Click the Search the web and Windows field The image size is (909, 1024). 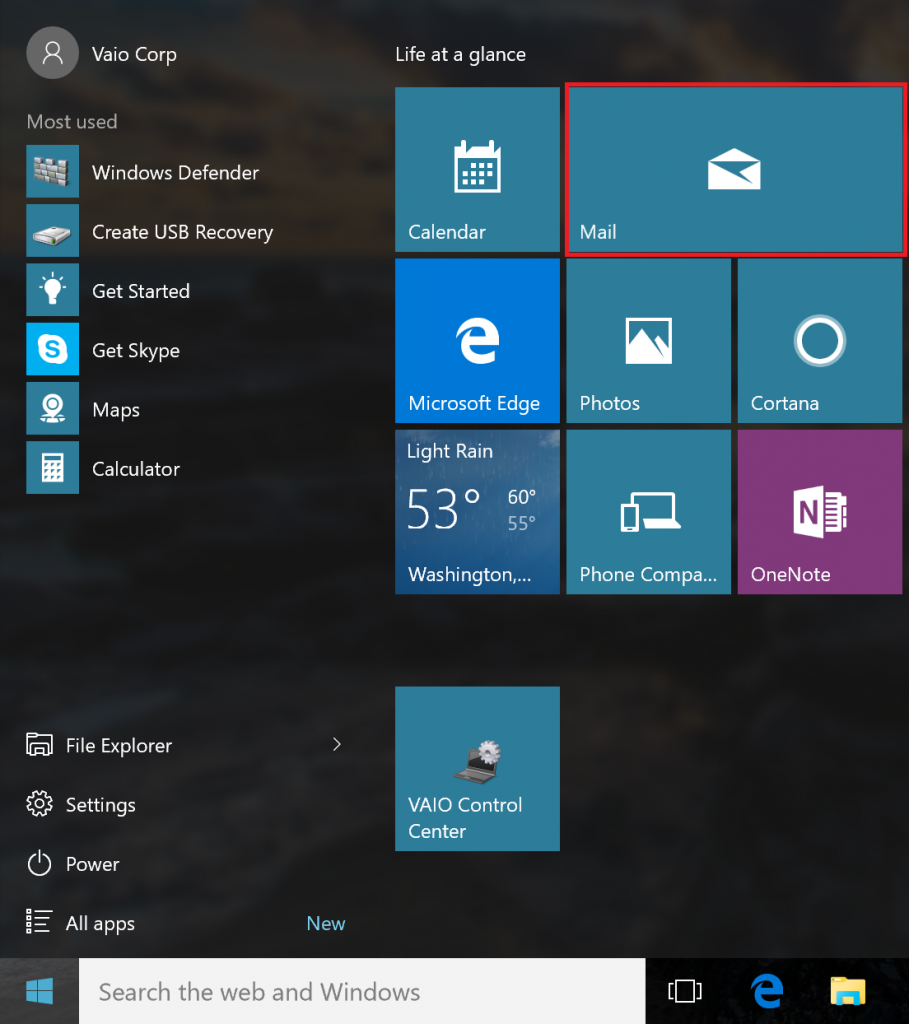[x=360, y=991]
